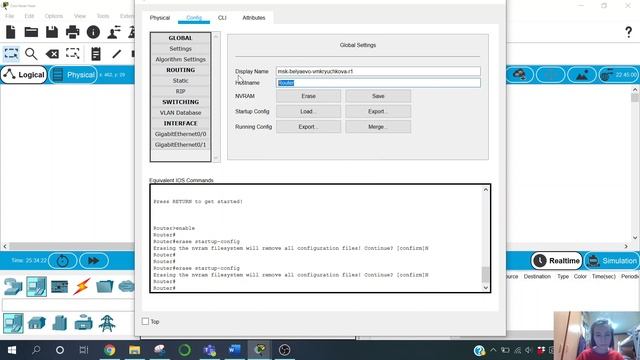The image size is (640, 360).
Task: Select the Place Note clipboard tool
Action: click(x=96, y=53)
